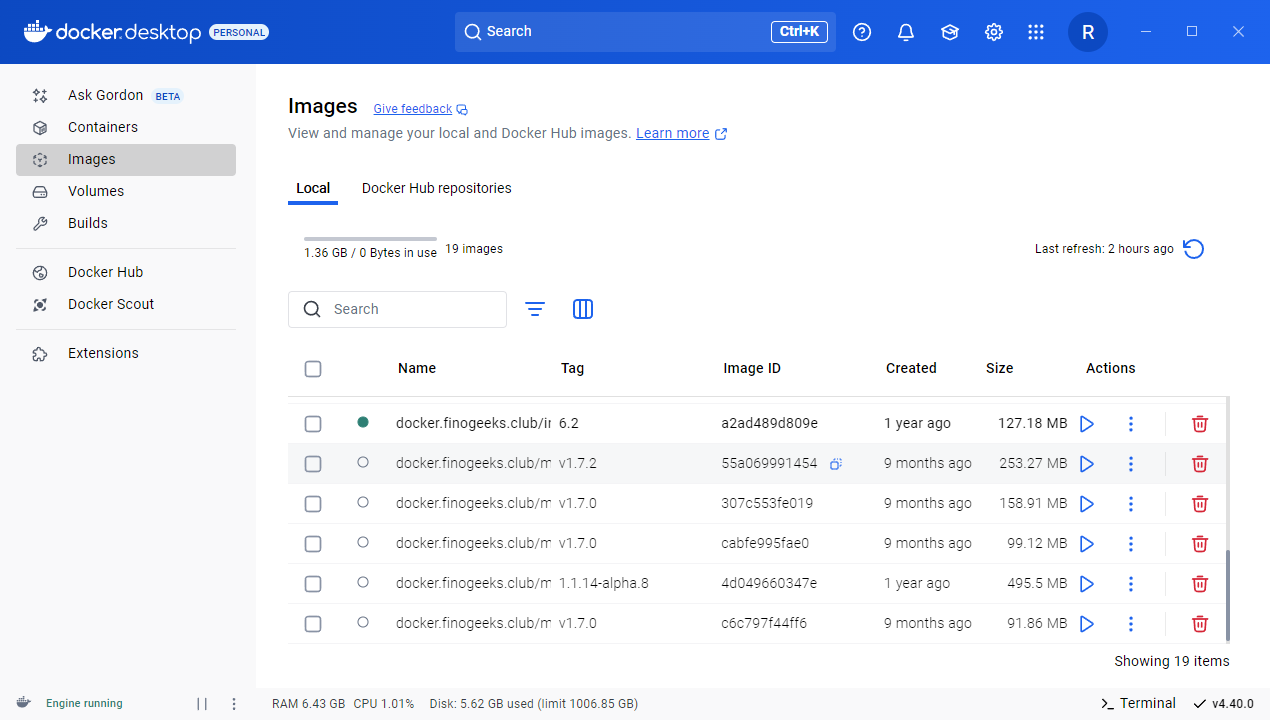Check the row with image cabfe995fae0
The width and height of the screenshot is (1270, 720).
pos(313,544)
